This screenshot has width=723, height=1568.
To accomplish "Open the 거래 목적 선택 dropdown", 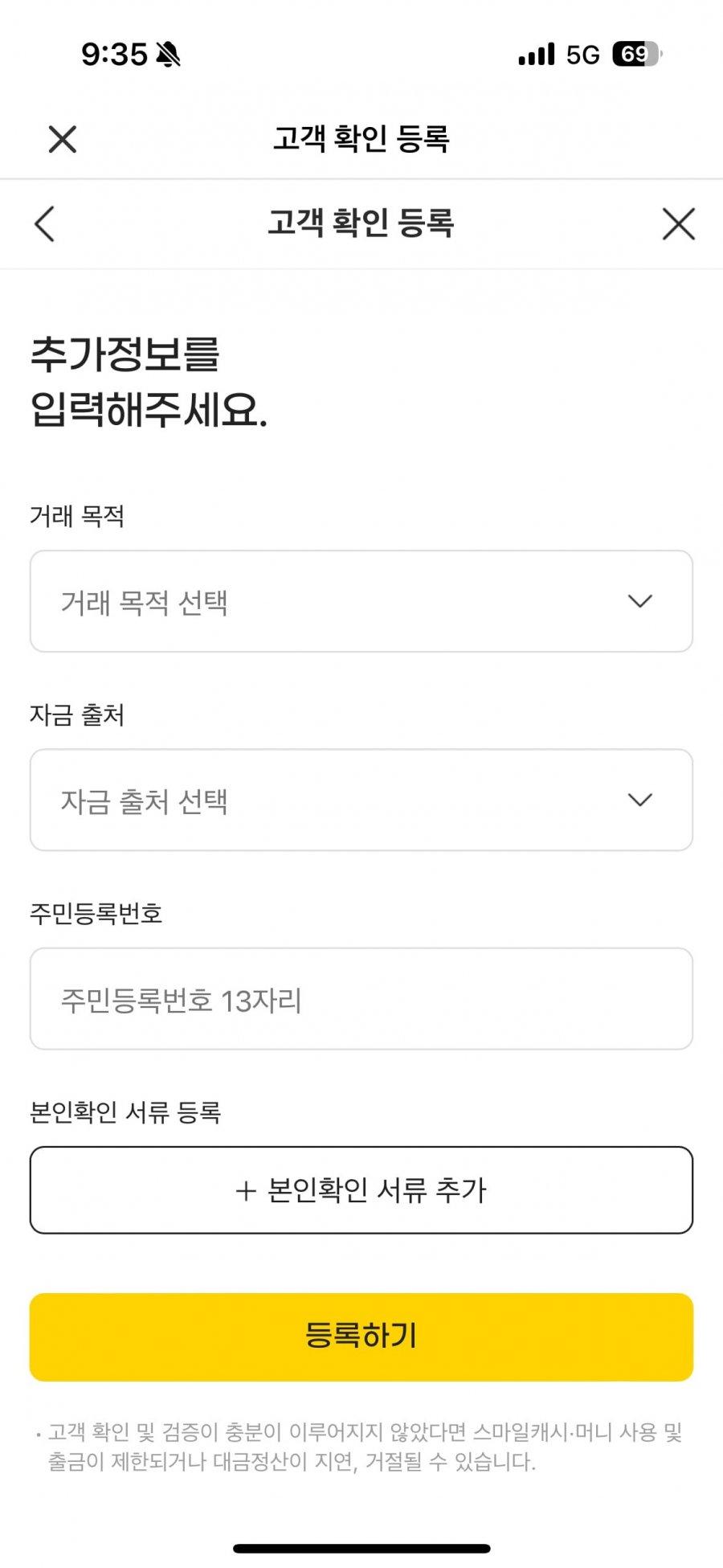I will click(361, 601).
